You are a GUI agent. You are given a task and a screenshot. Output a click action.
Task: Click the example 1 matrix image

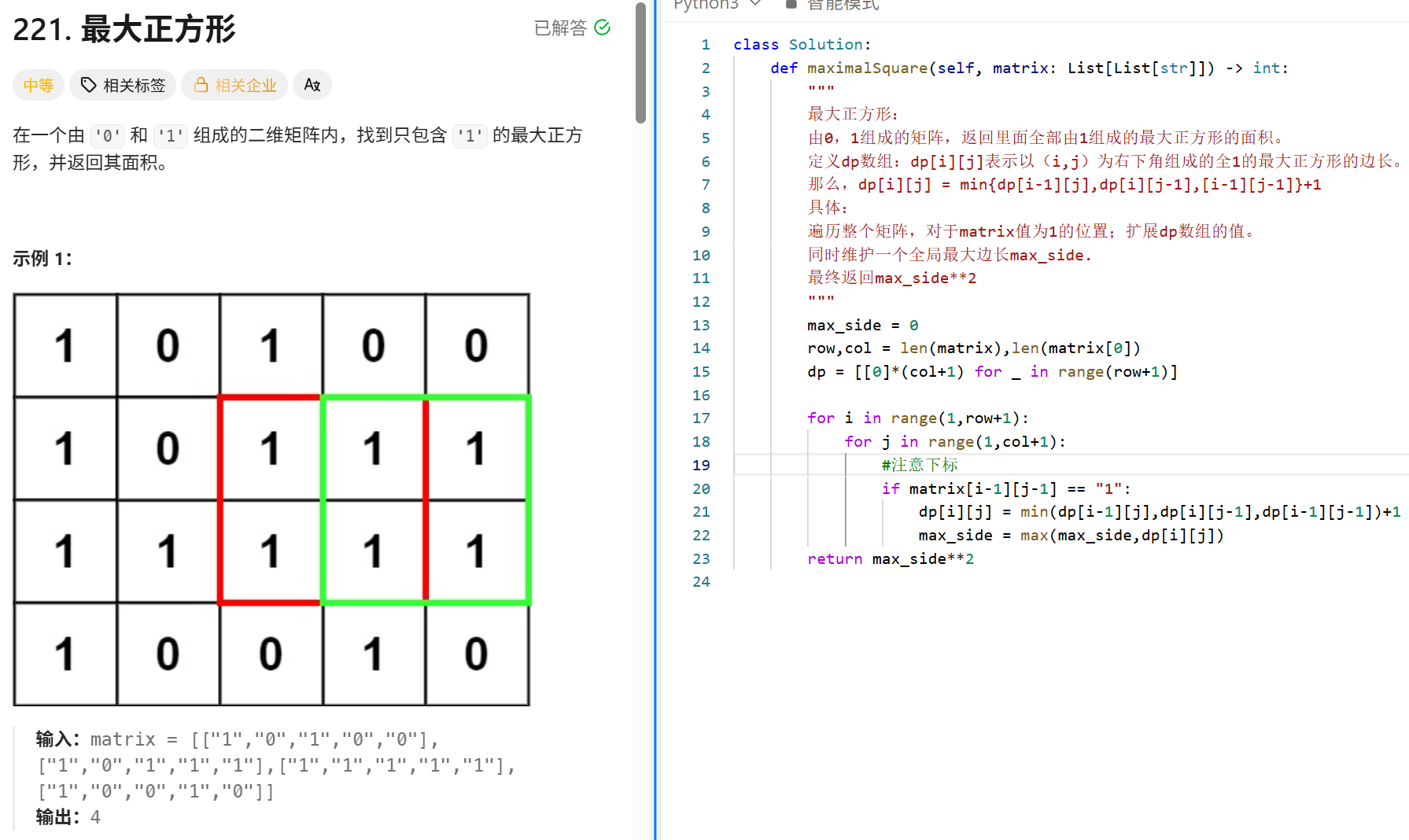[271, 499]
